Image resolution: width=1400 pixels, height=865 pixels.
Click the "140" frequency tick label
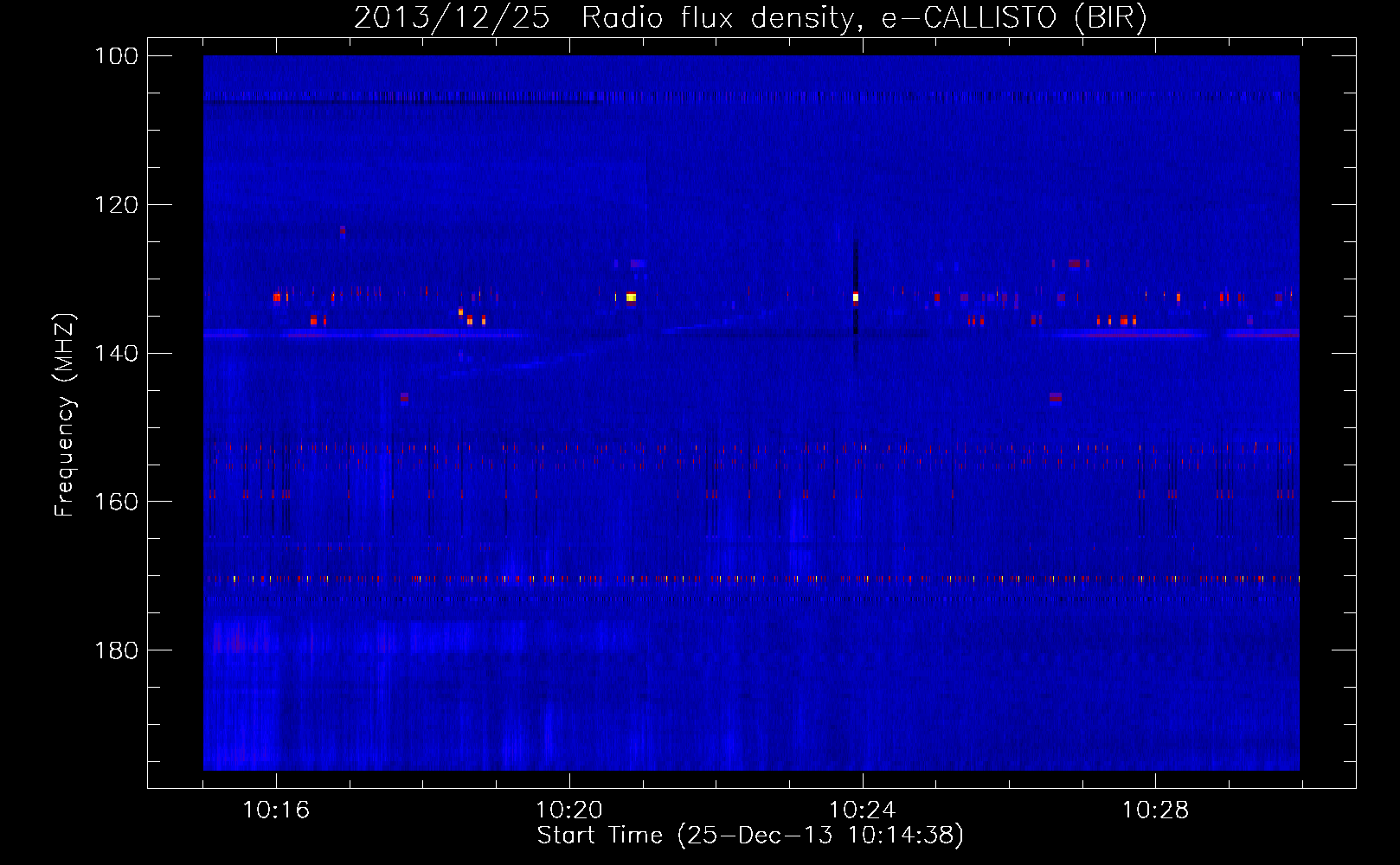coord(117,354)
